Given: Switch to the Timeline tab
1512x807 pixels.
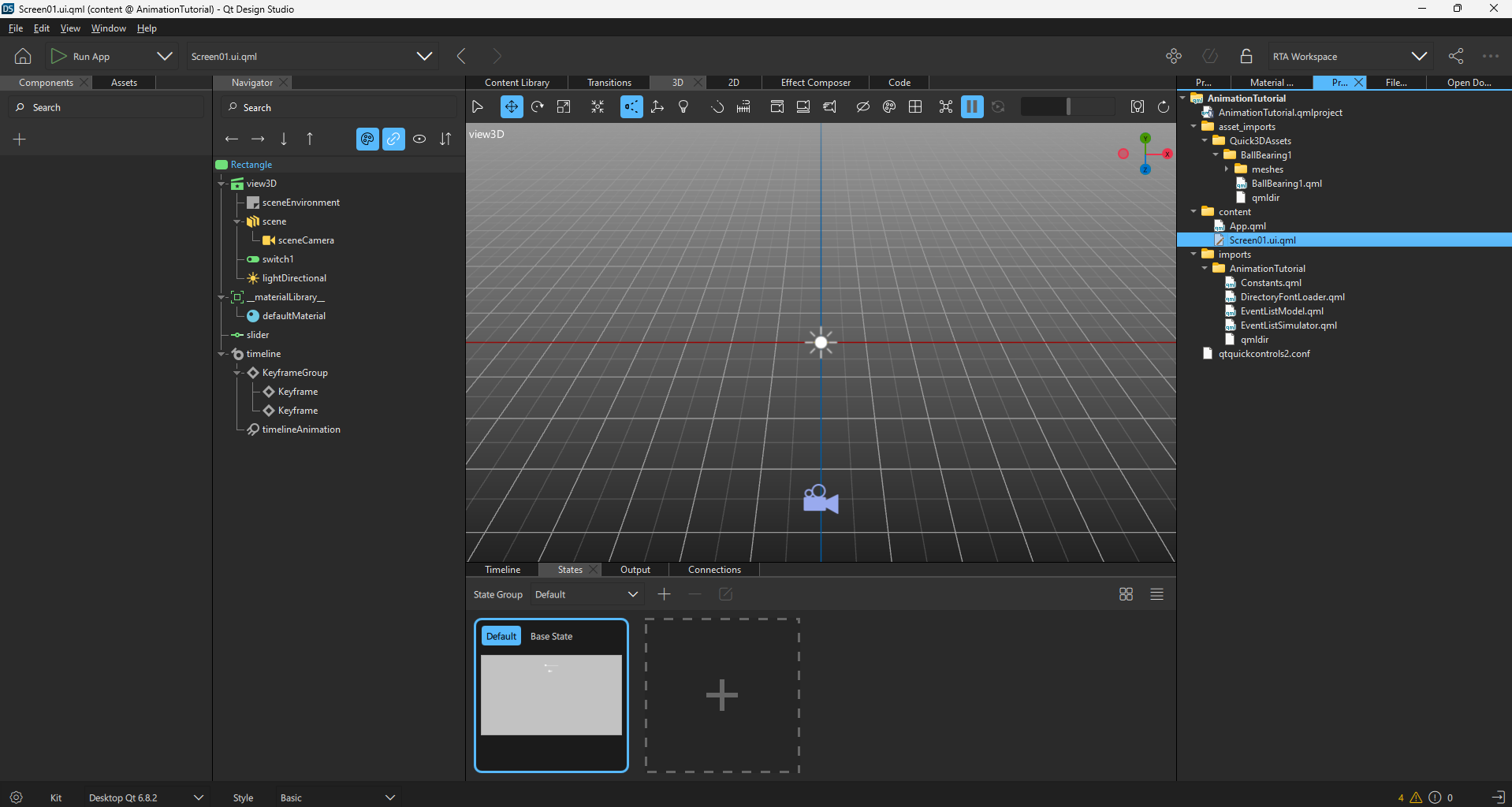Looking at the screenshot, I should point(502,570).
